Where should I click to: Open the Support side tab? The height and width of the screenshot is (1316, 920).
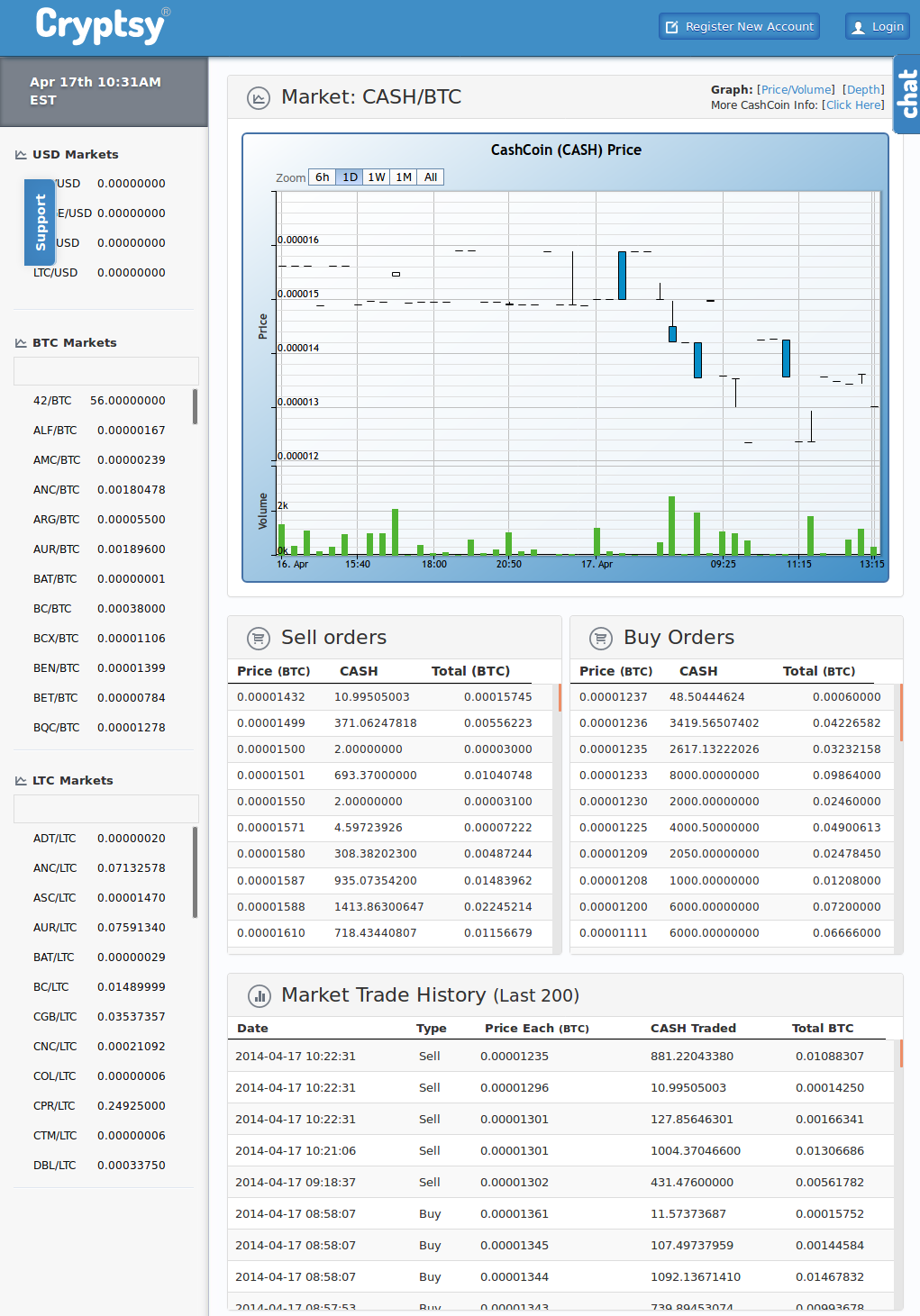(x=40, y=222)
